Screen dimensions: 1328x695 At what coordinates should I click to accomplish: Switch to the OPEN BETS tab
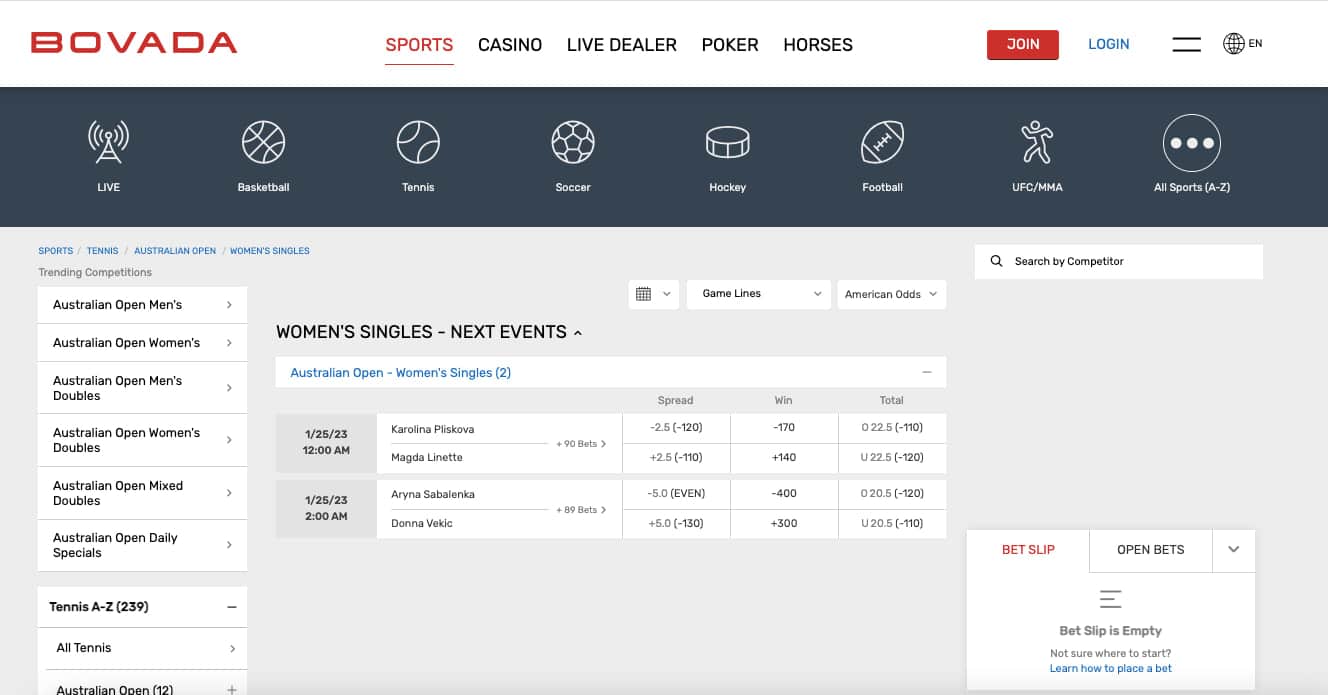point(1151,550)
